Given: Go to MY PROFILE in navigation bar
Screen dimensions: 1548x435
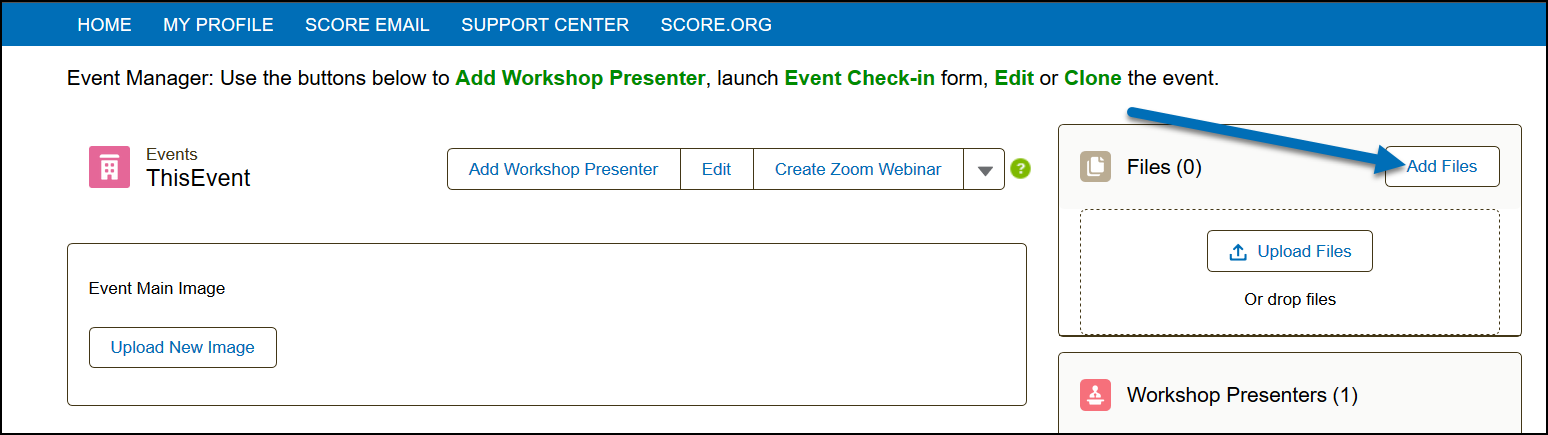Looking at the screenshot, I should coord(218,25).
